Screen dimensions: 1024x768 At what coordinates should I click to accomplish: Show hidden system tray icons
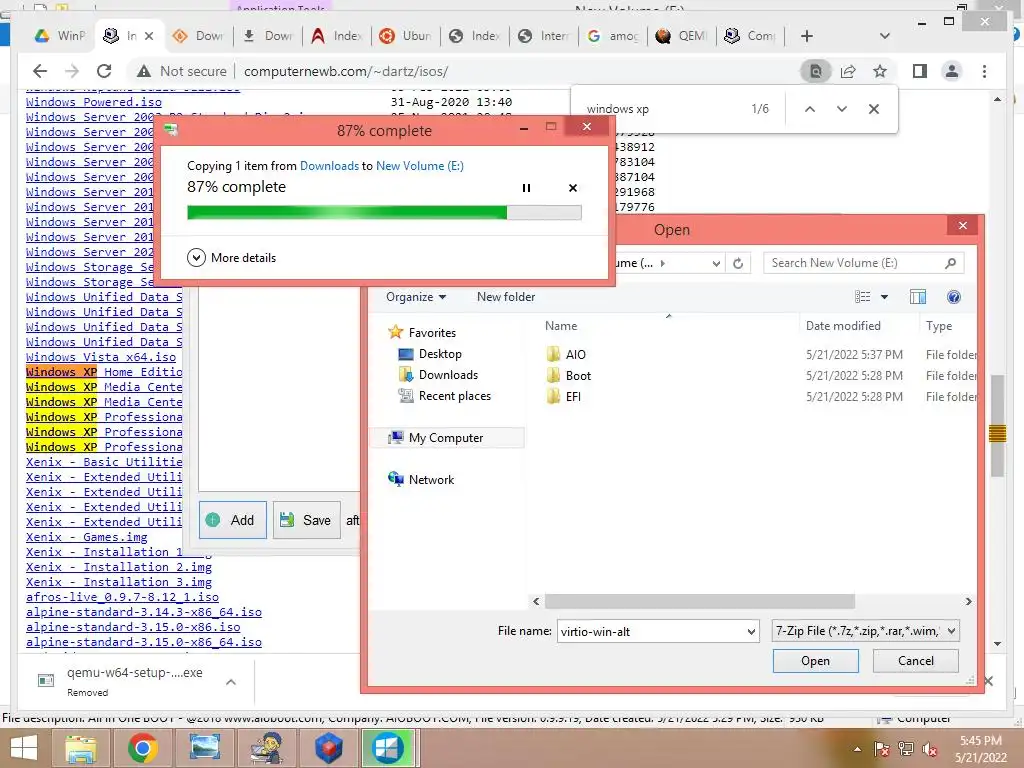pos(857,749)
